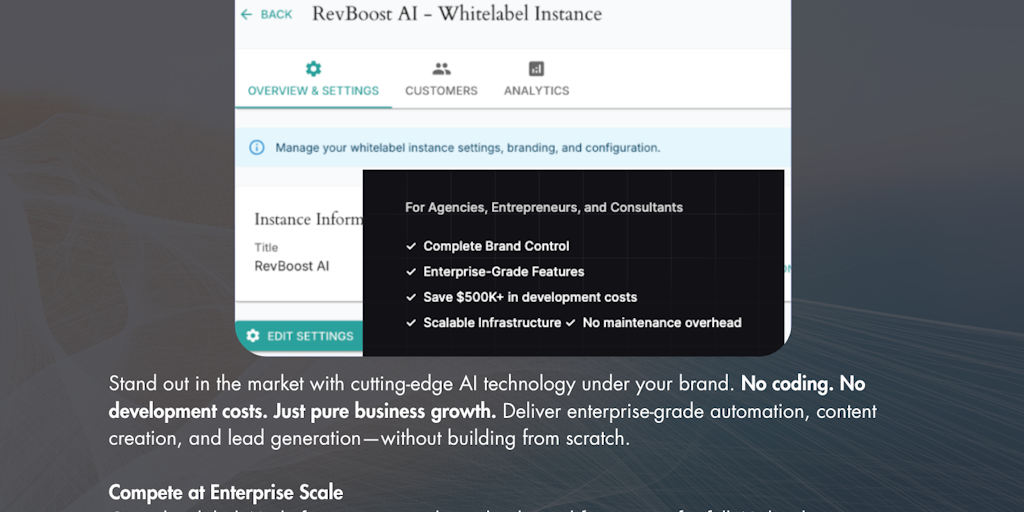
Task: Click the 'Title' field label
Action: pos(266,248)
